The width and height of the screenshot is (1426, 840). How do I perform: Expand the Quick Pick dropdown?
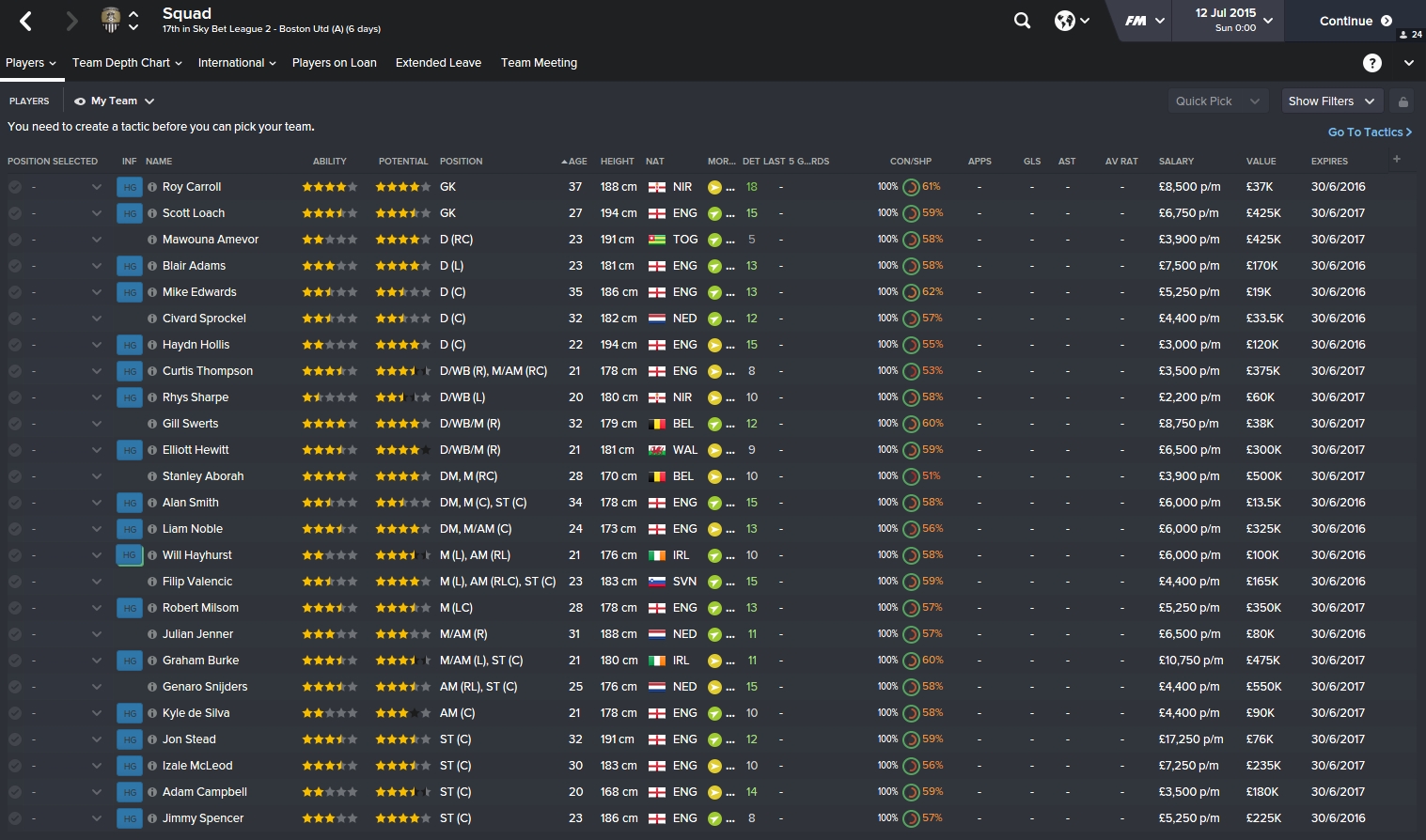pyautogui.click(x=1216, y=101)
